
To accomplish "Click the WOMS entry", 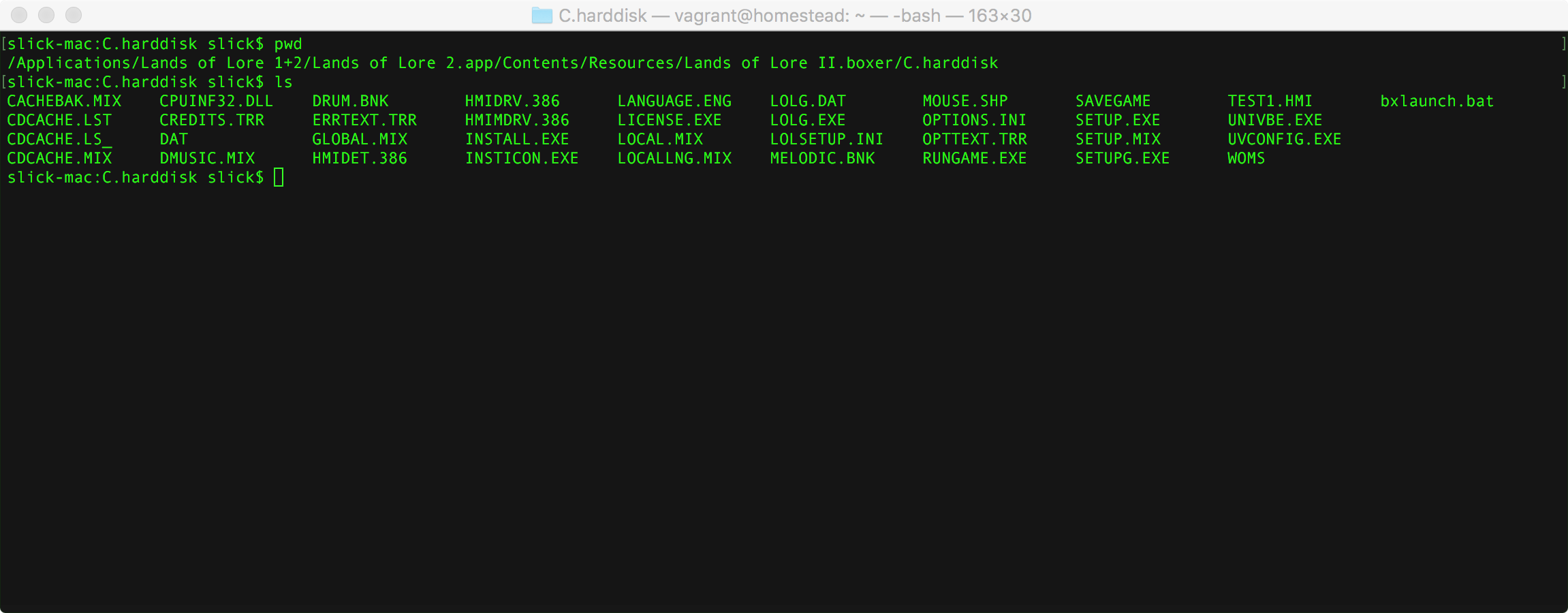I will point(1246,159).
